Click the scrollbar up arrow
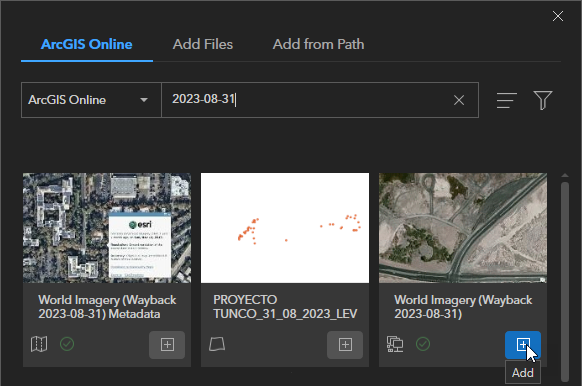The width and height of the screenshot is (582, 386). coord(565,175)
